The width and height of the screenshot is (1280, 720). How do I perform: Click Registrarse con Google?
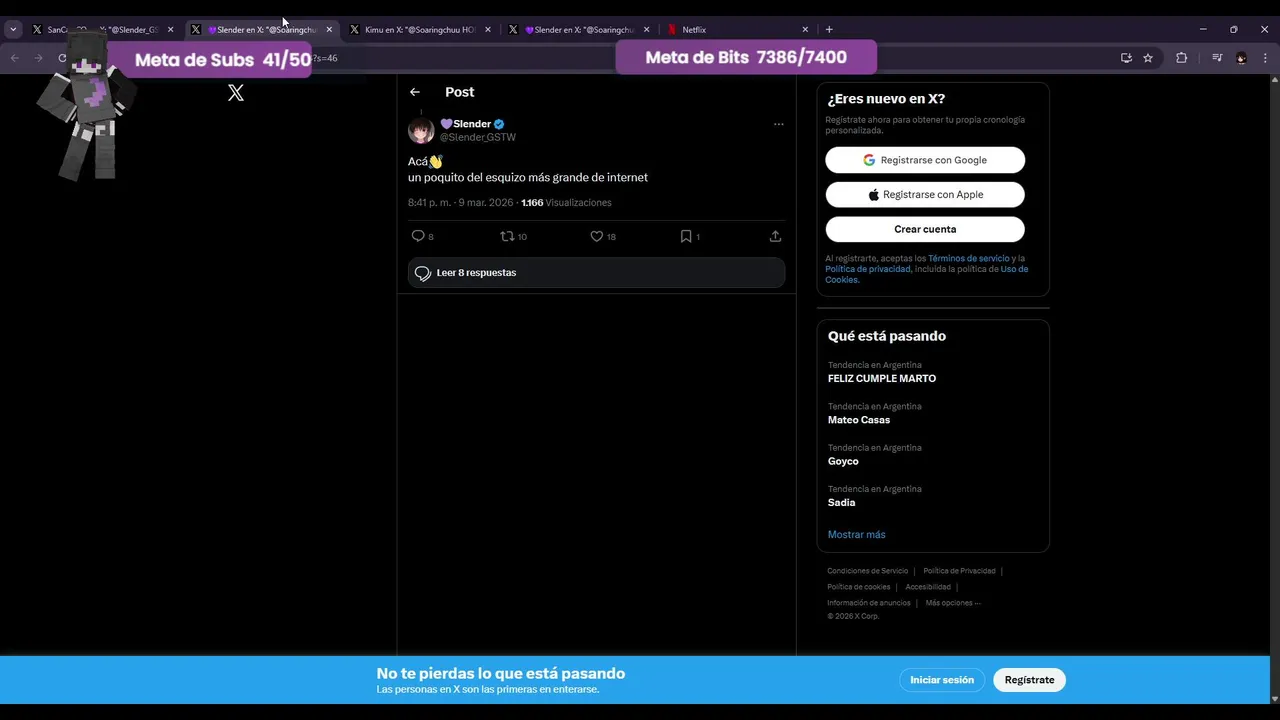925,160
